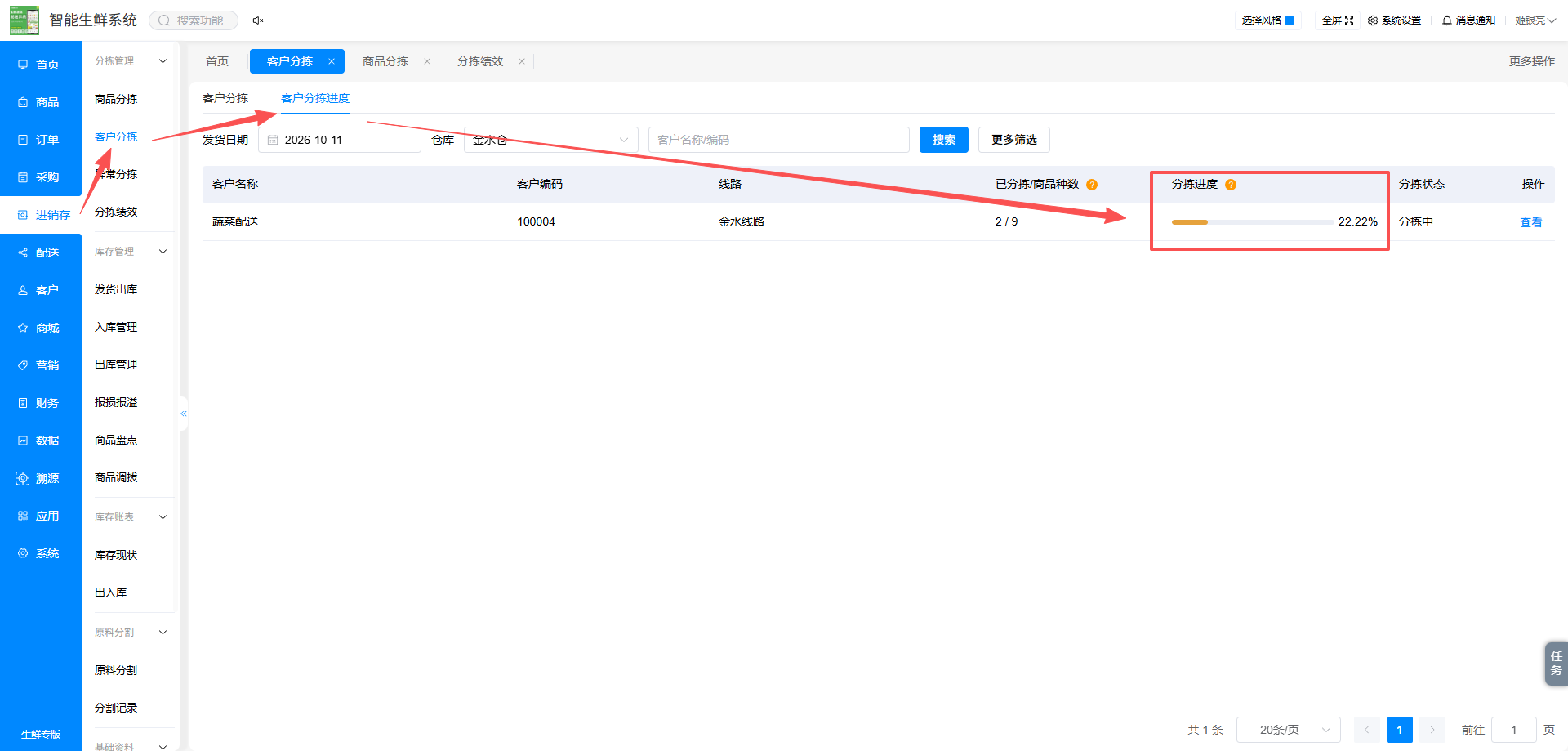Open 系统设置 gear settings

point(1394,20)
